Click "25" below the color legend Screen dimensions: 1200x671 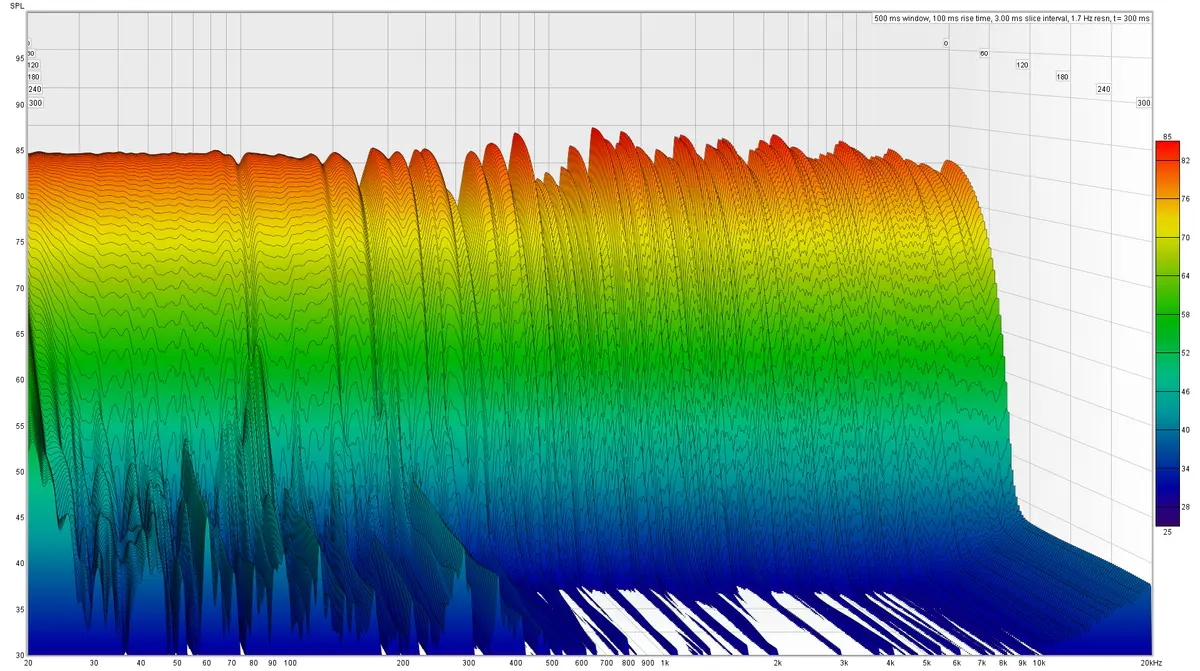coord(1167,532)
